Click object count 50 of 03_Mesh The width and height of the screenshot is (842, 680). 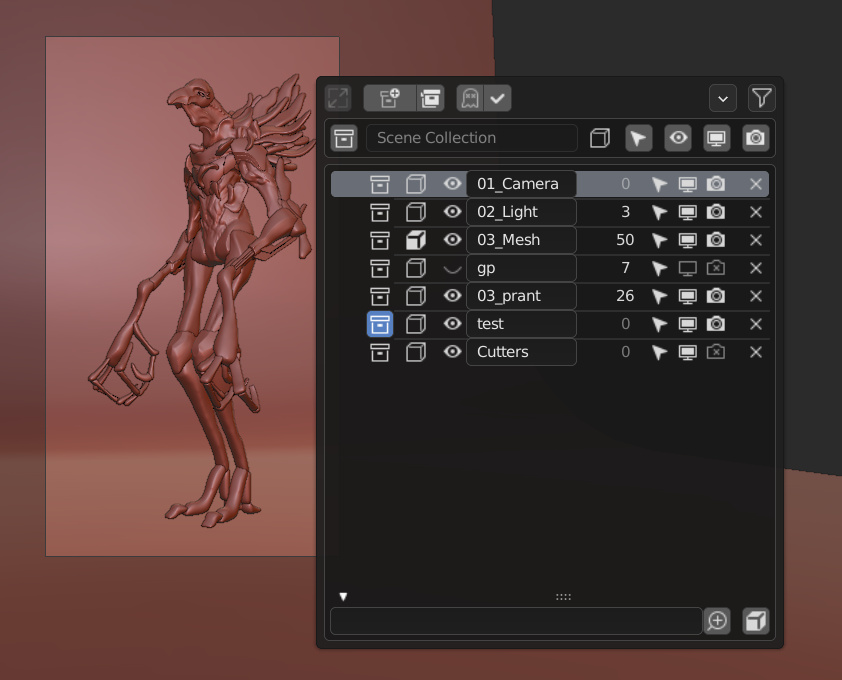pos(625,240)
